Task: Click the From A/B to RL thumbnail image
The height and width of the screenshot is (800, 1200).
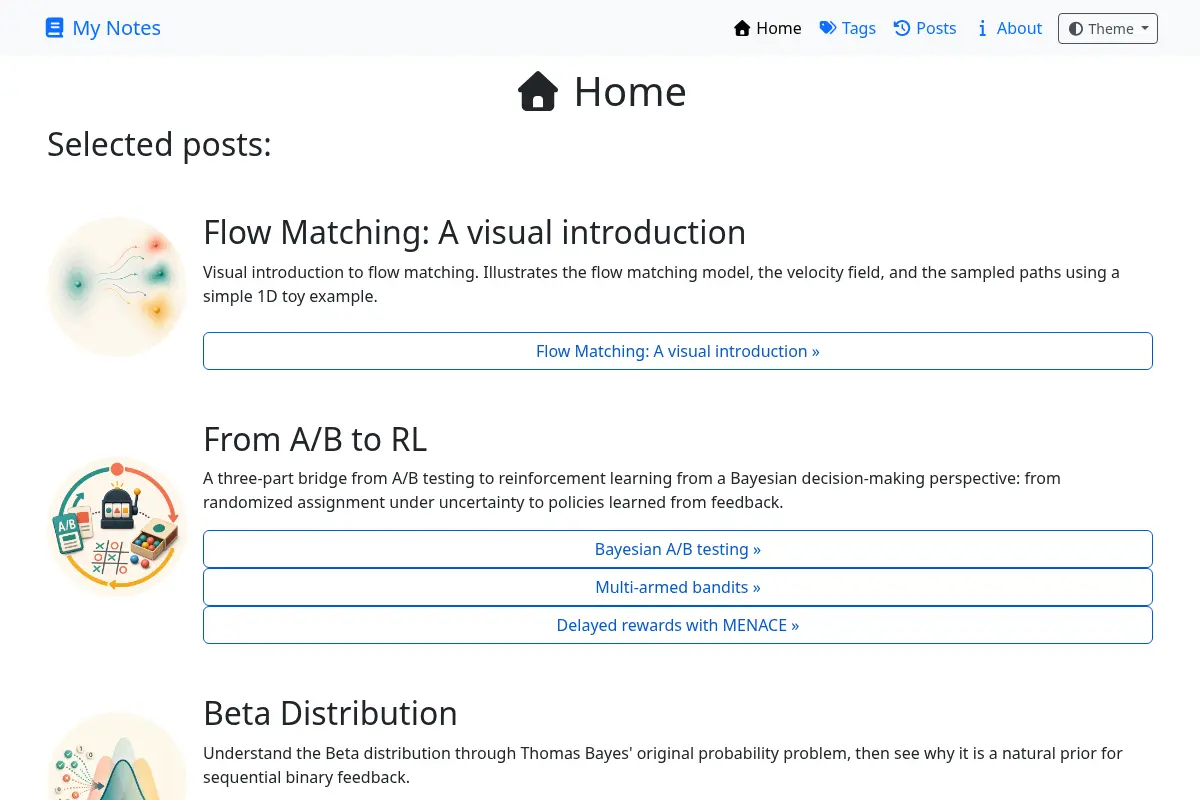Action: click(117, 526)
